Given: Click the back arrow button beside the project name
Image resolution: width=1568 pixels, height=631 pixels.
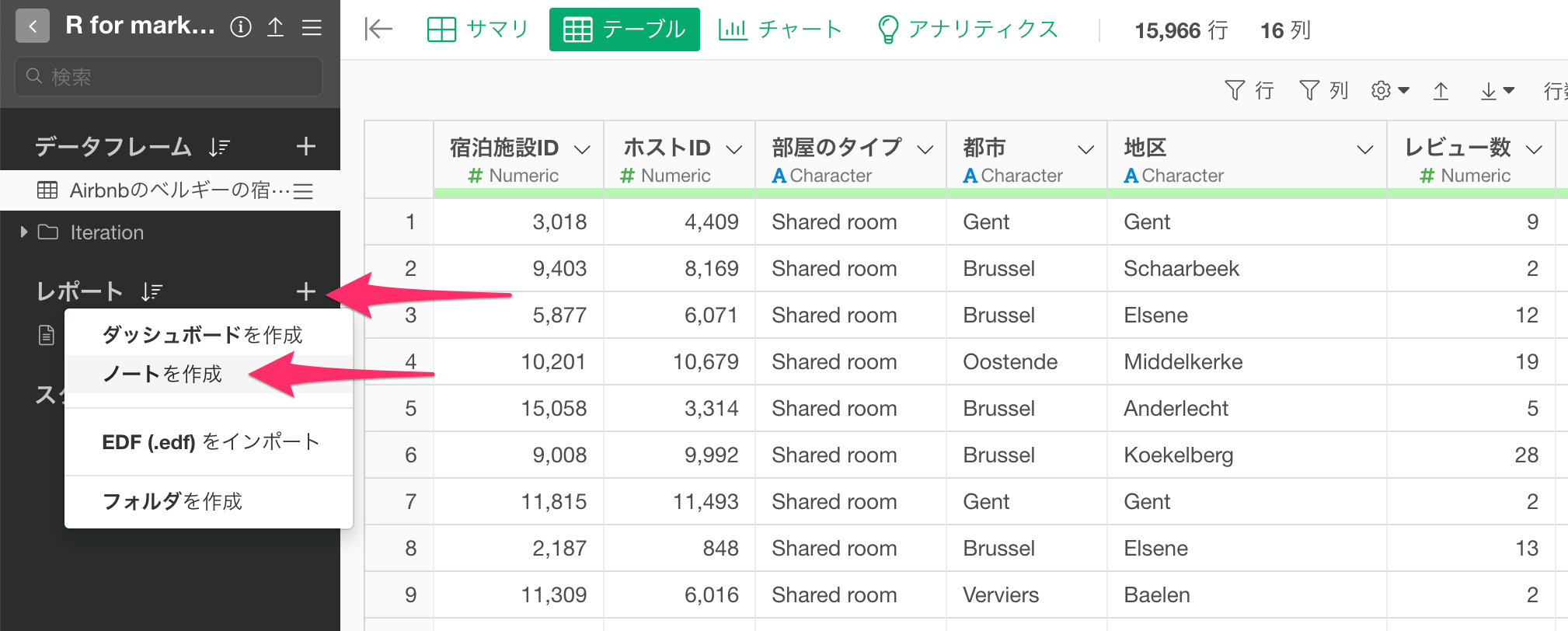Looking at the screenshot, I should tap(33, 26).
